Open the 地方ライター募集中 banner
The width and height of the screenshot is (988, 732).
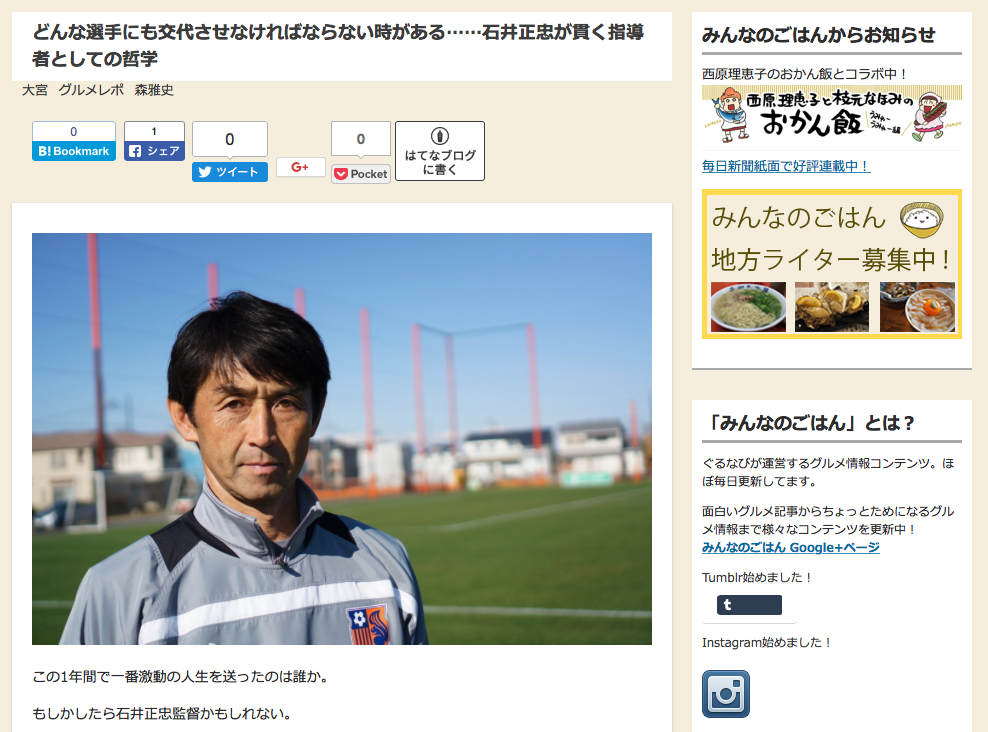click(832, 264)
